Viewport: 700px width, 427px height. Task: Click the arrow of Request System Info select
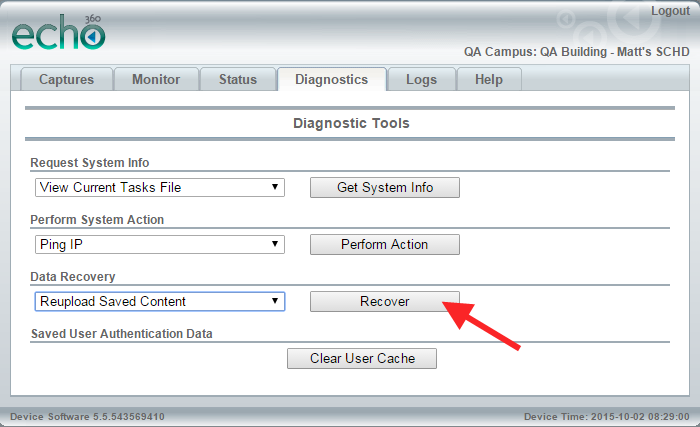[275, 187]
